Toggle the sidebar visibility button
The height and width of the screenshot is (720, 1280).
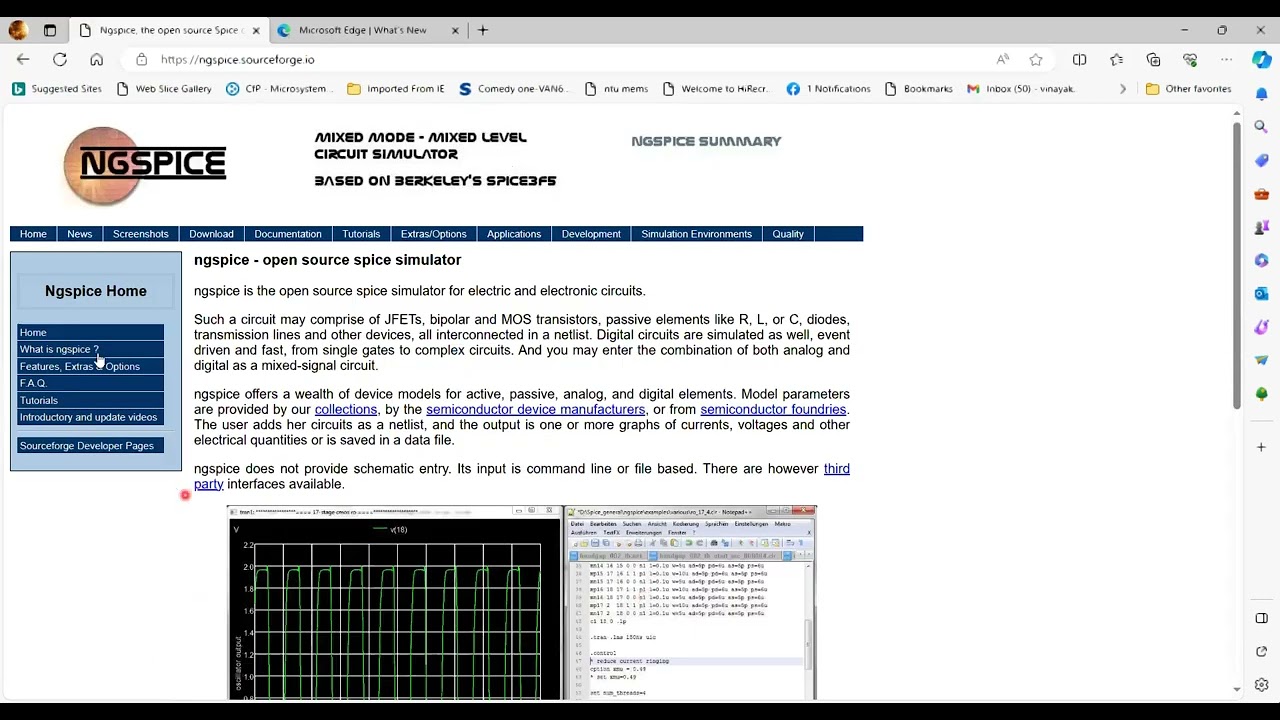pyautogui.click(x=1261, y=618)
